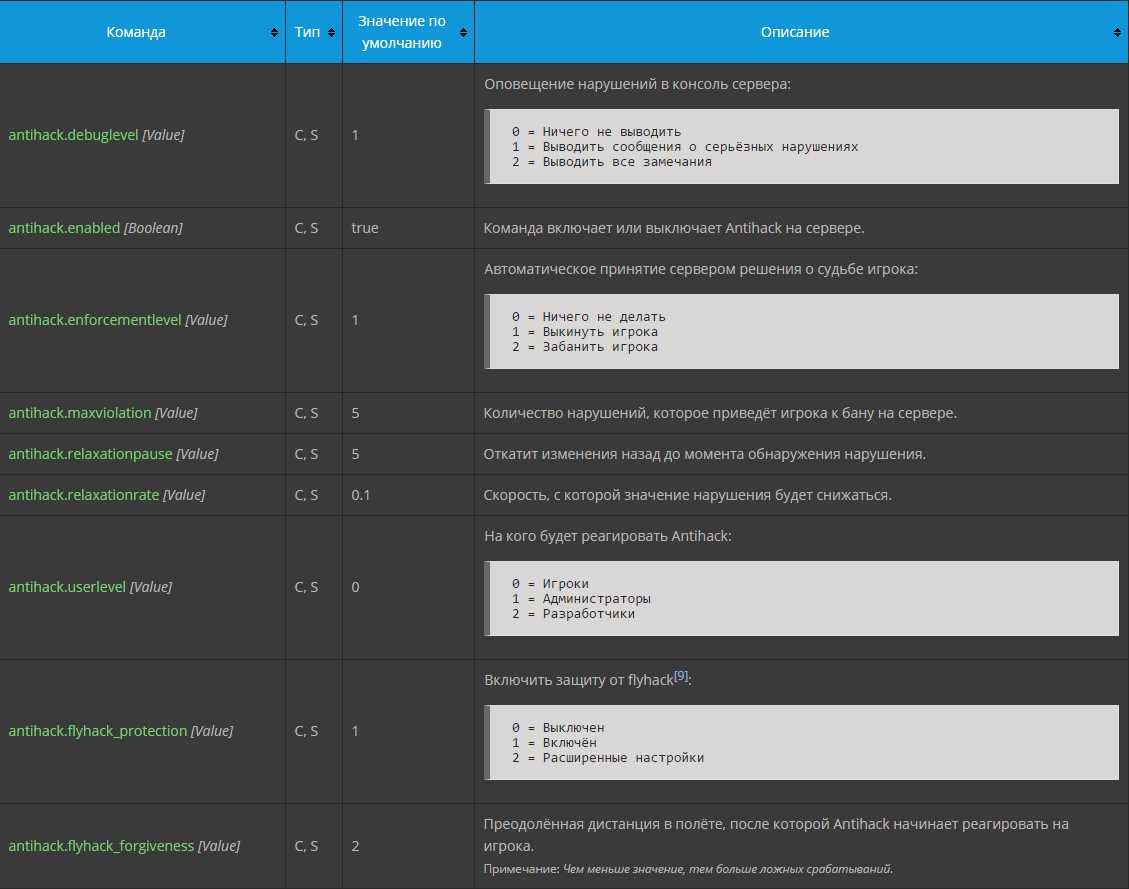Open footnote [9] reference link
Image resolution: width=1129 pixels, height=889 pixels.
click(681, 675)
